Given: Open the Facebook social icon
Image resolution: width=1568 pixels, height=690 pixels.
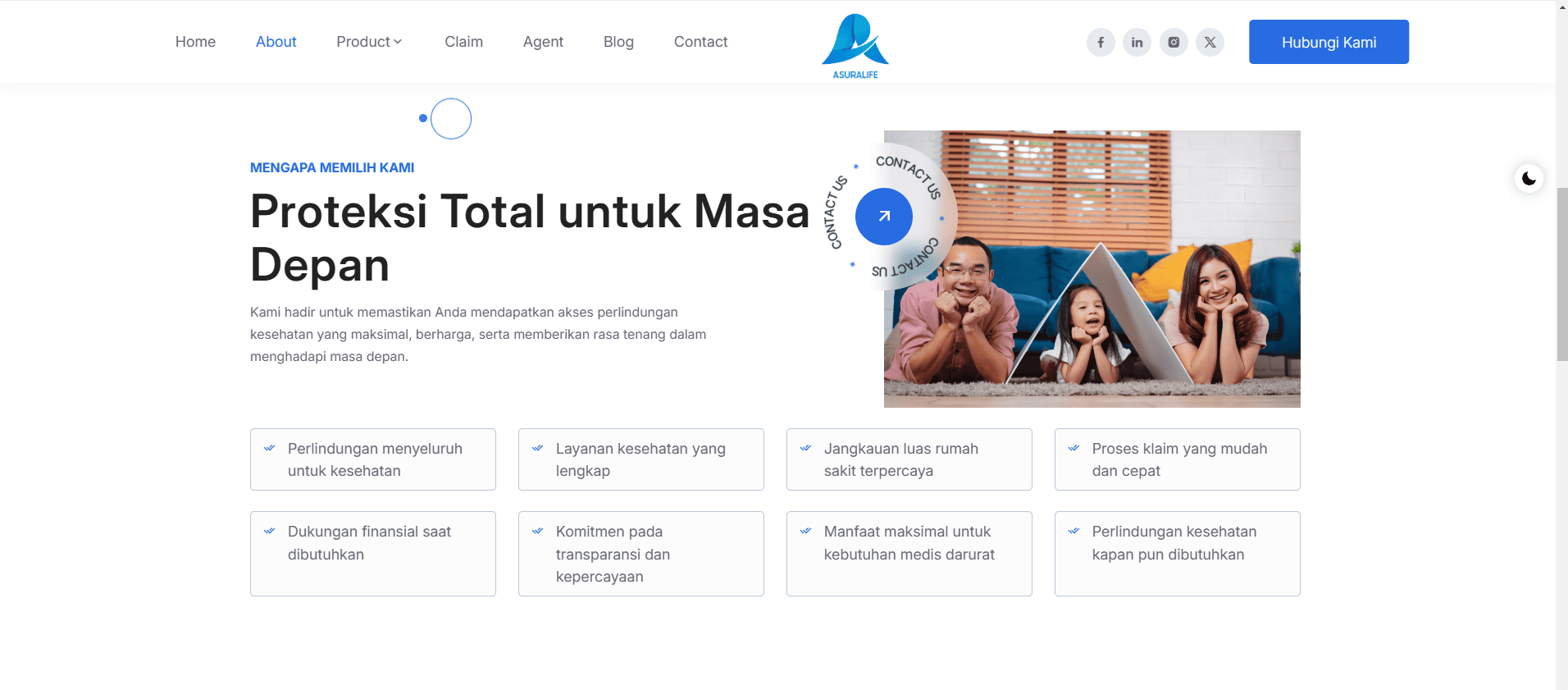Looking at the screenshot, I should coord(1101,42).
